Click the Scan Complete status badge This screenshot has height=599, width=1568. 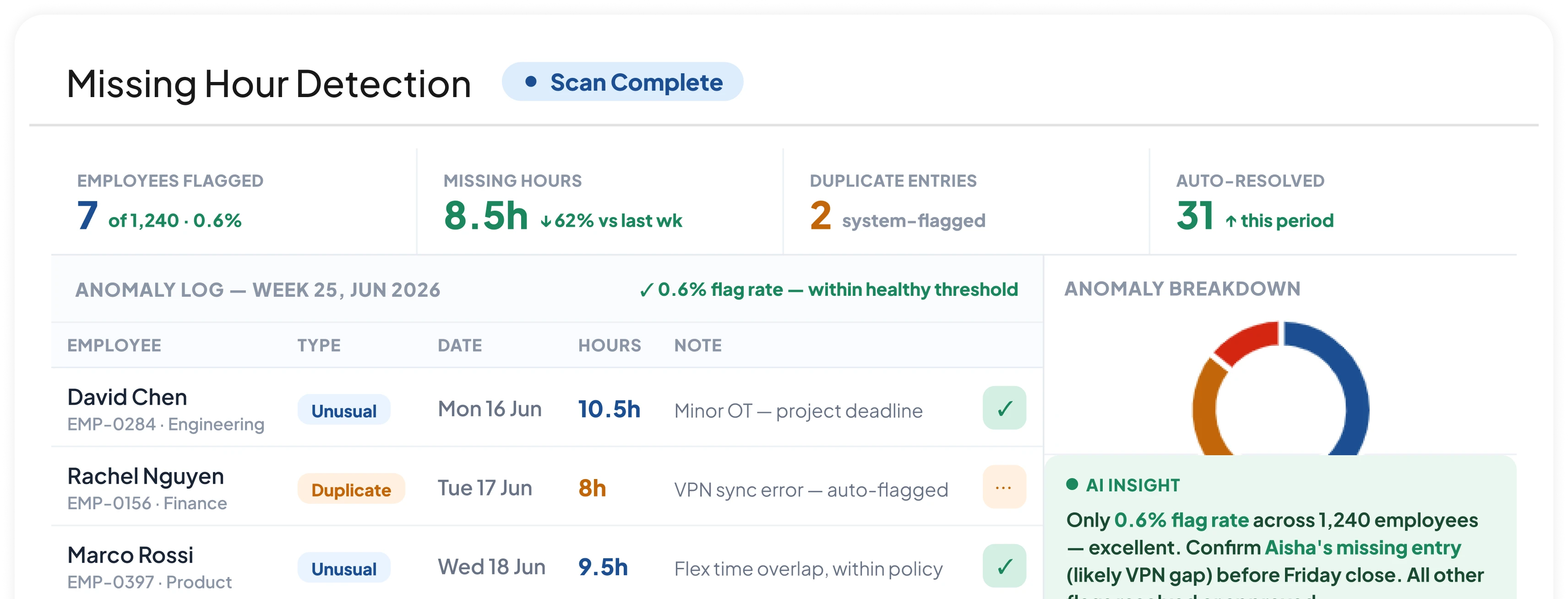coord(622,82)
